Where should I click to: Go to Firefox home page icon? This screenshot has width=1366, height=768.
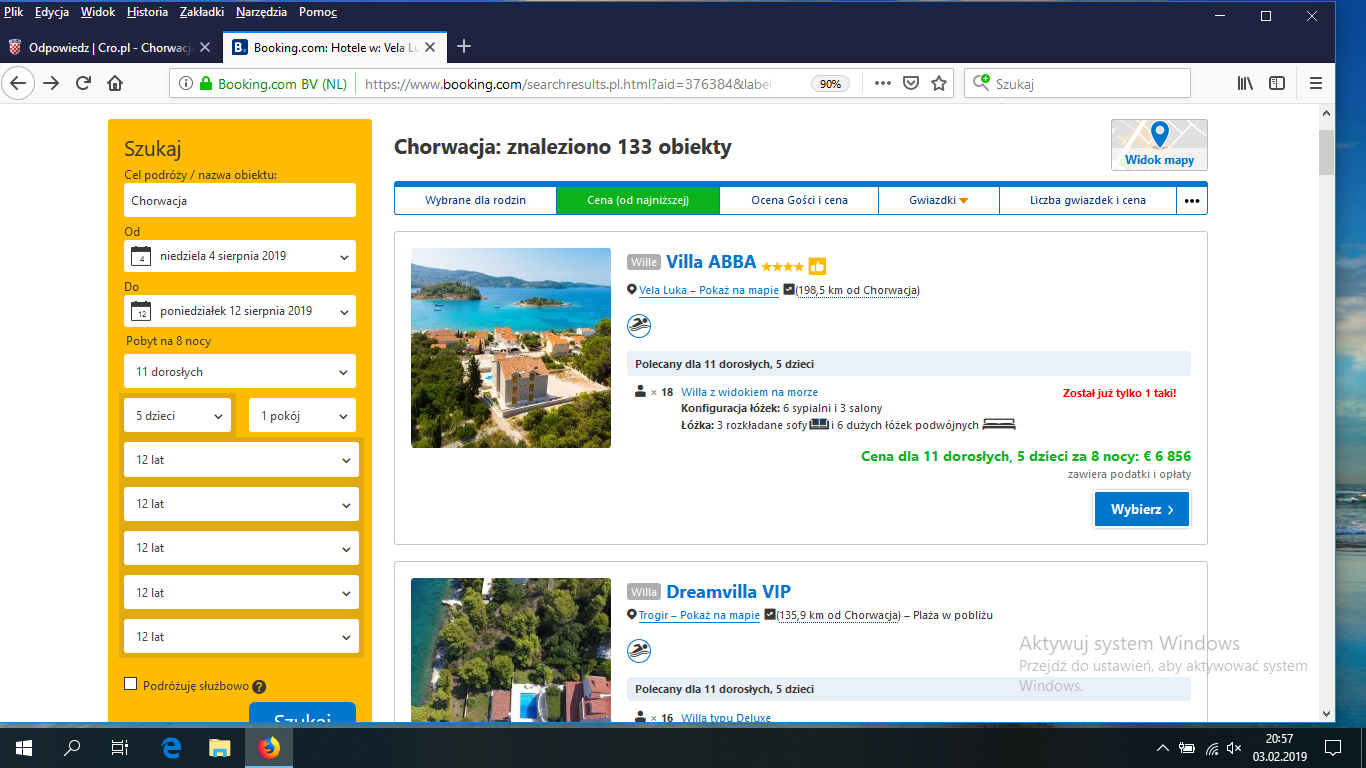pos(116,84)
